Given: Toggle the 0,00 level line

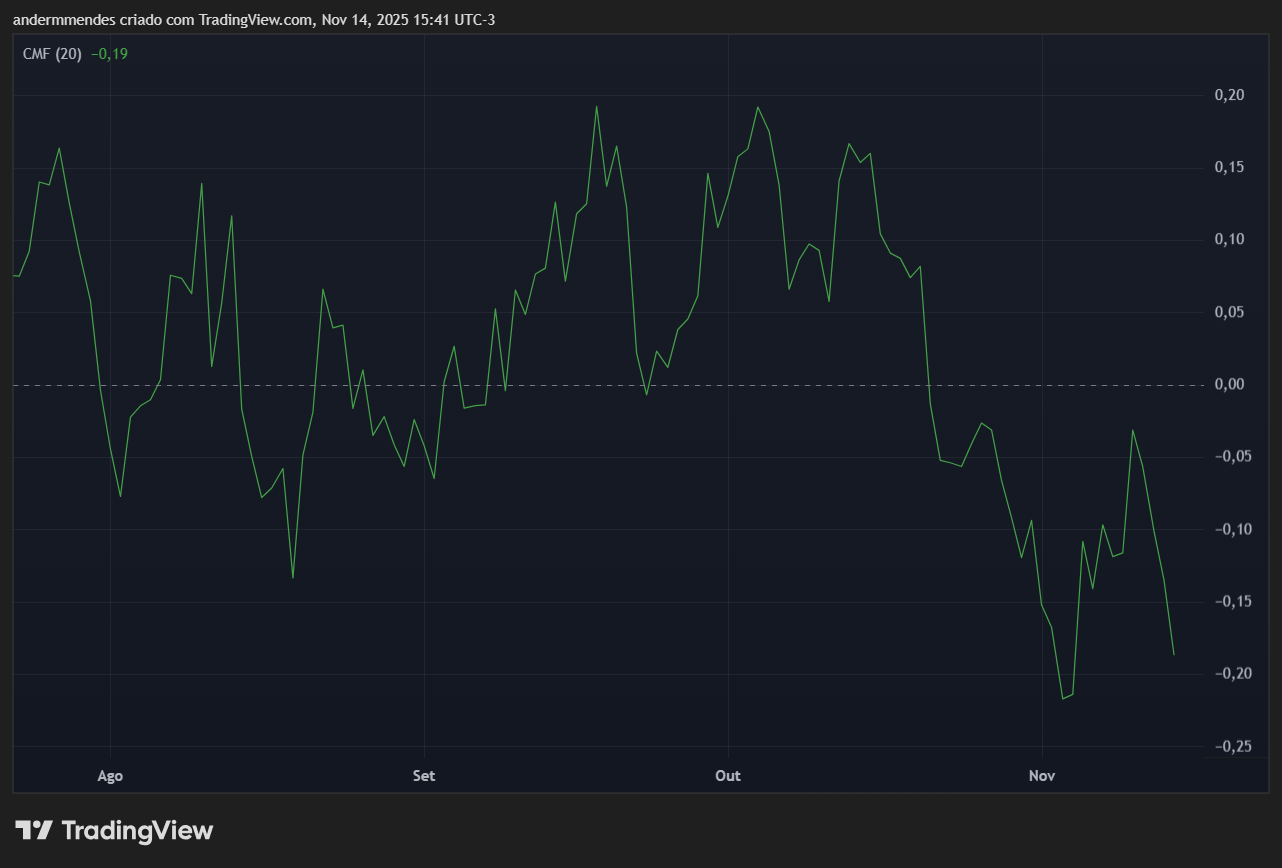Looking at the screenshot, I should coord(1231,383).
